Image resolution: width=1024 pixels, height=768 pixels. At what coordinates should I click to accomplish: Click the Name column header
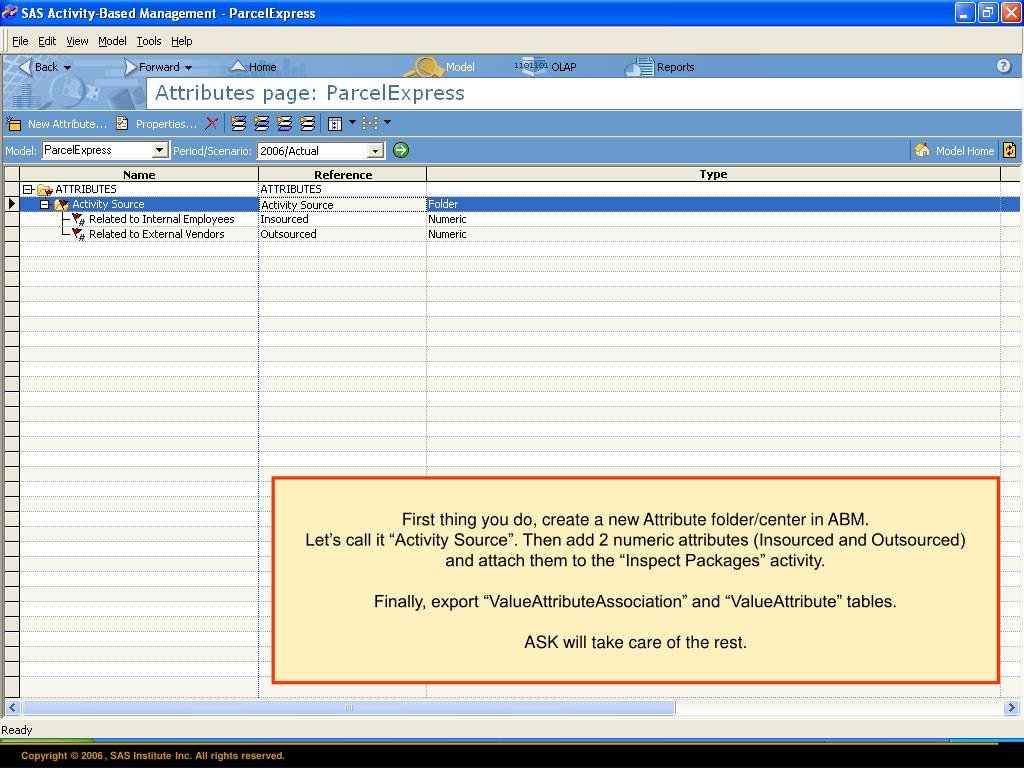(x=139, y=174)
